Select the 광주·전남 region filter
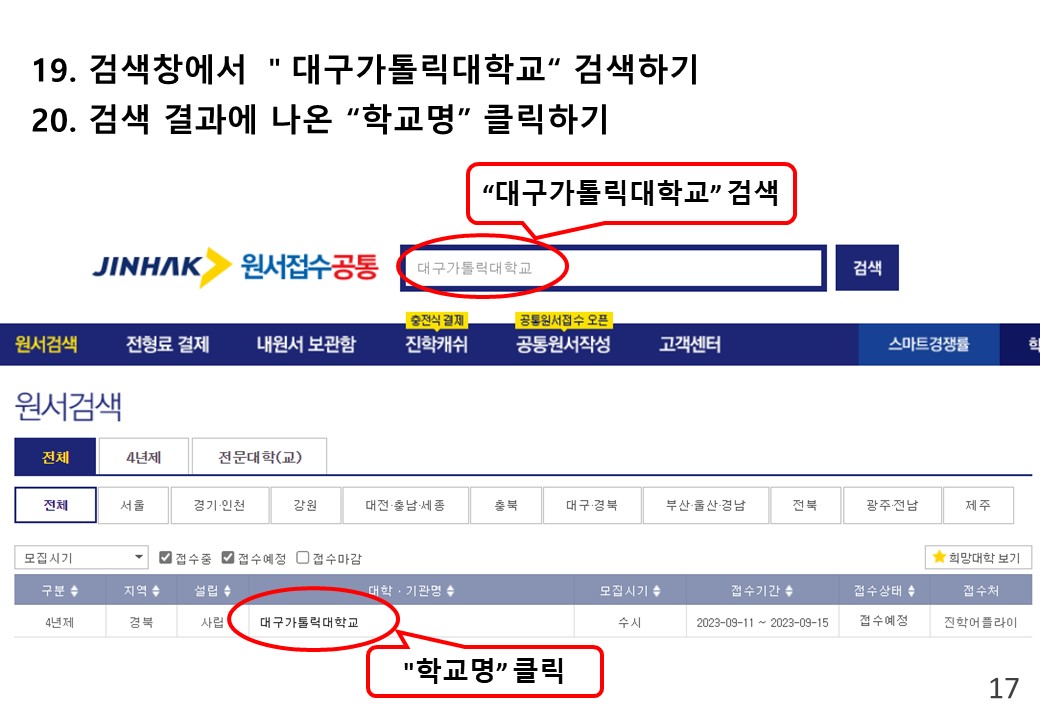1040x720 pixels. (x=892, y=505)
